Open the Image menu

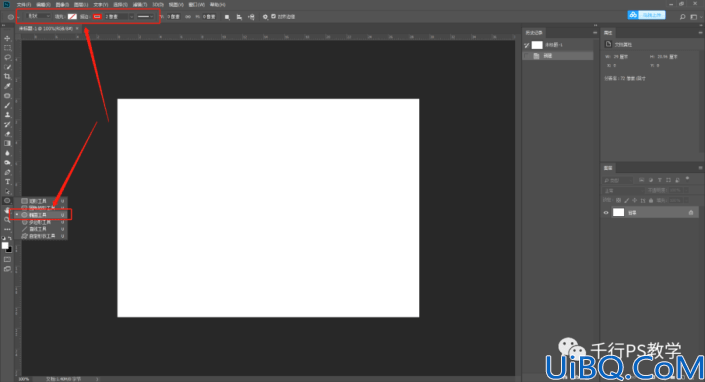coord(62,4)
